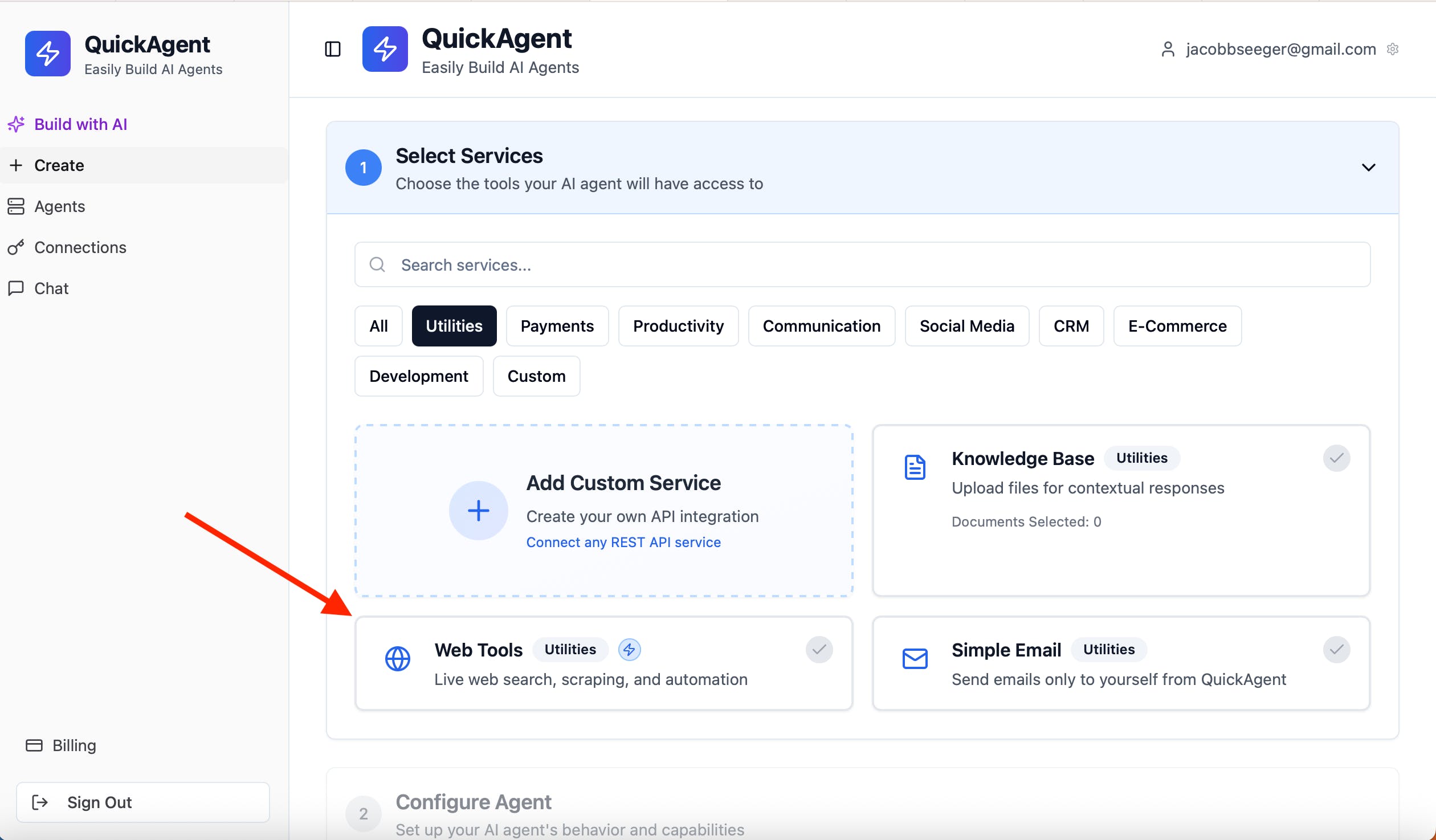Click the Knowledge Base card title
Image resolution: width=1436 pixels, height=840 pixels.
(1023, 458)
